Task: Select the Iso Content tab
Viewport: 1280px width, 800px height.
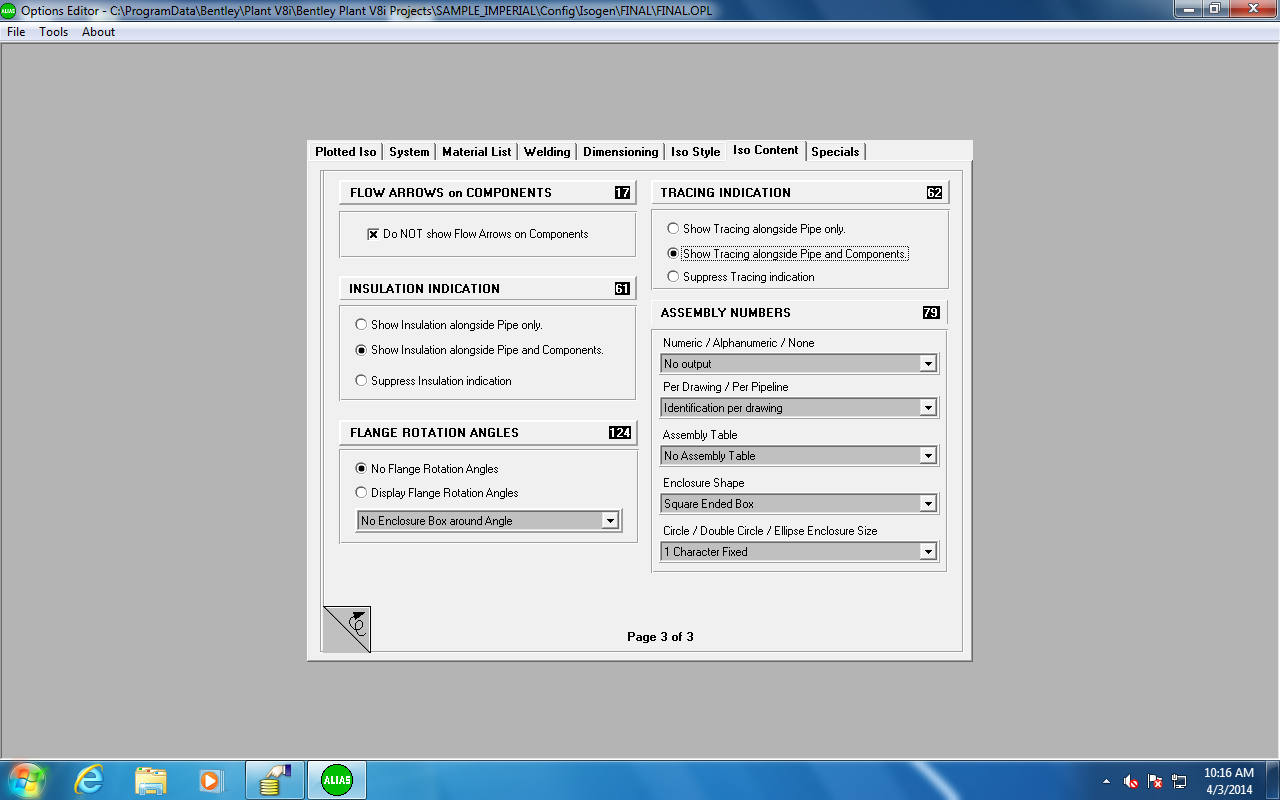Action: [x=766, y=150]
